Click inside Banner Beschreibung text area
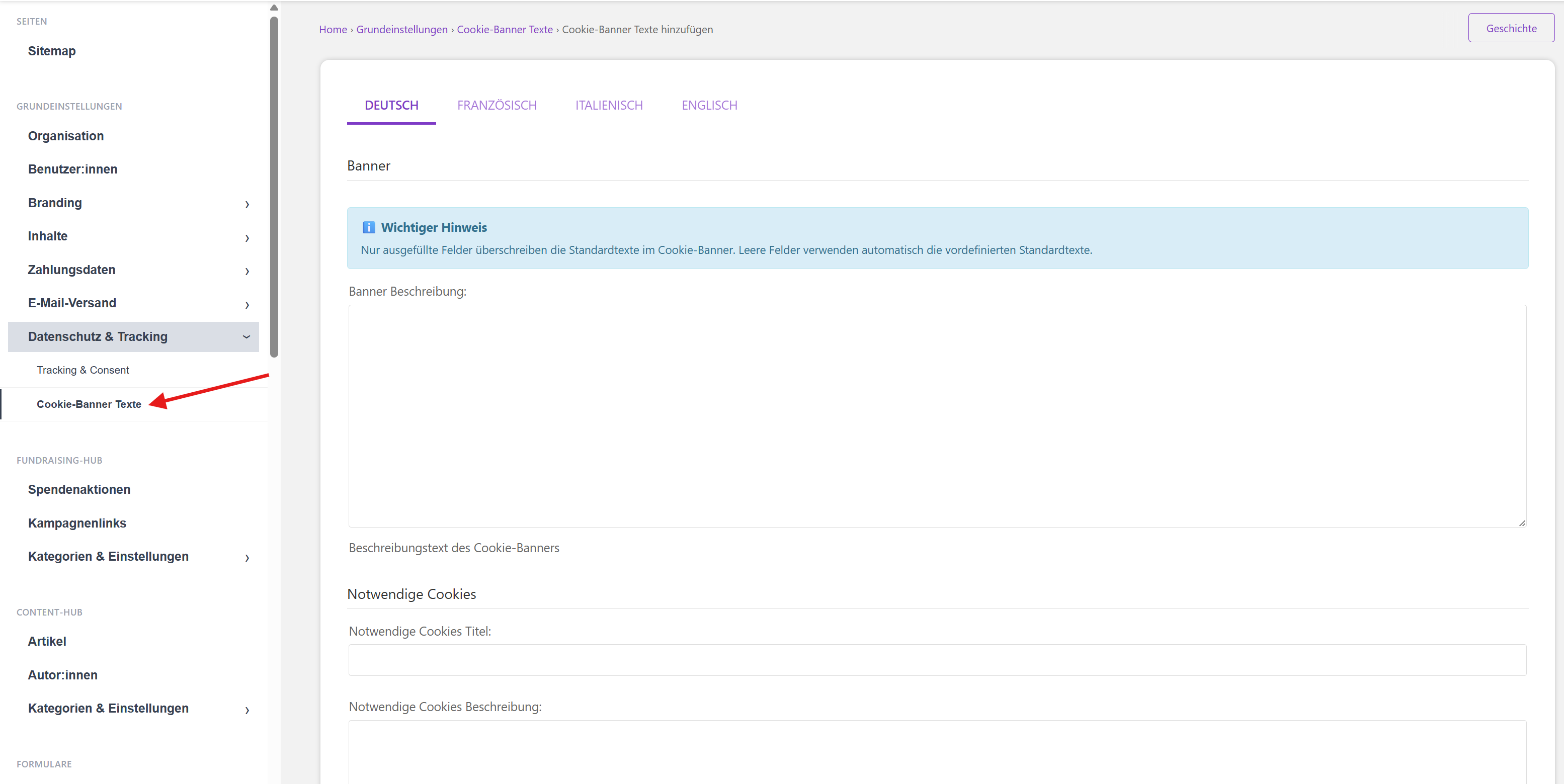 [x=936, y=416]
